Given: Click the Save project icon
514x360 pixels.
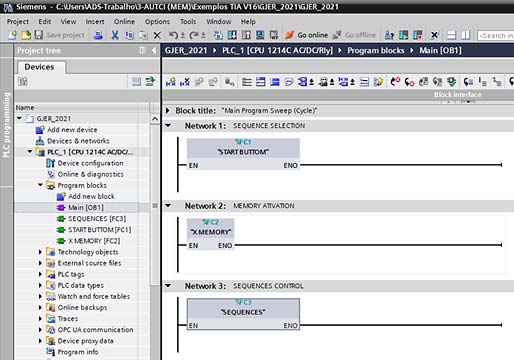Looking at the screenshot, I should click(39, 35).
